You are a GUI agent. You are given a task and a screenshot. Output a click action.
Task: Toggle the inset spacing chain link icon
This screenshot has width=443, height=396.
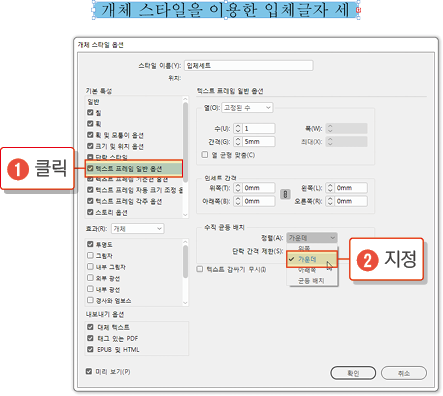285,194
